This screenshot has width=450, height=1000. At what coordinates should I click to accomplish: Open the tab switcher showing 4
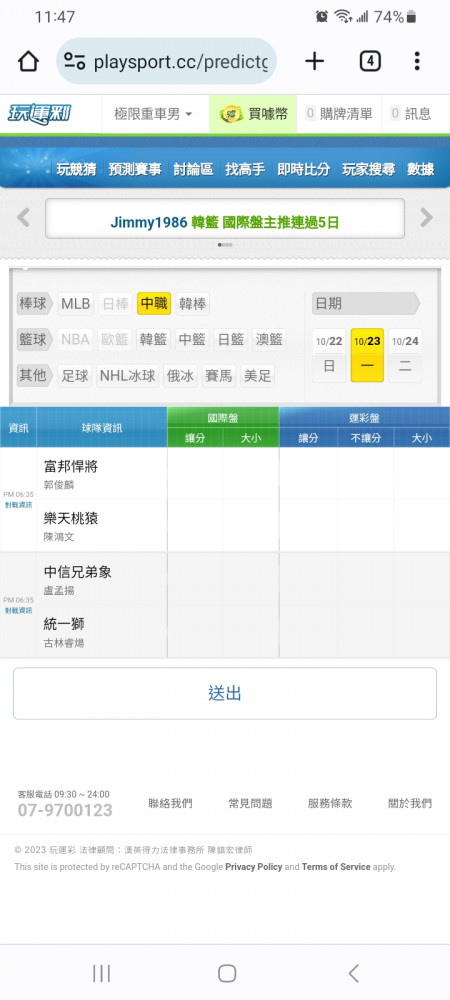click(370, 61)
